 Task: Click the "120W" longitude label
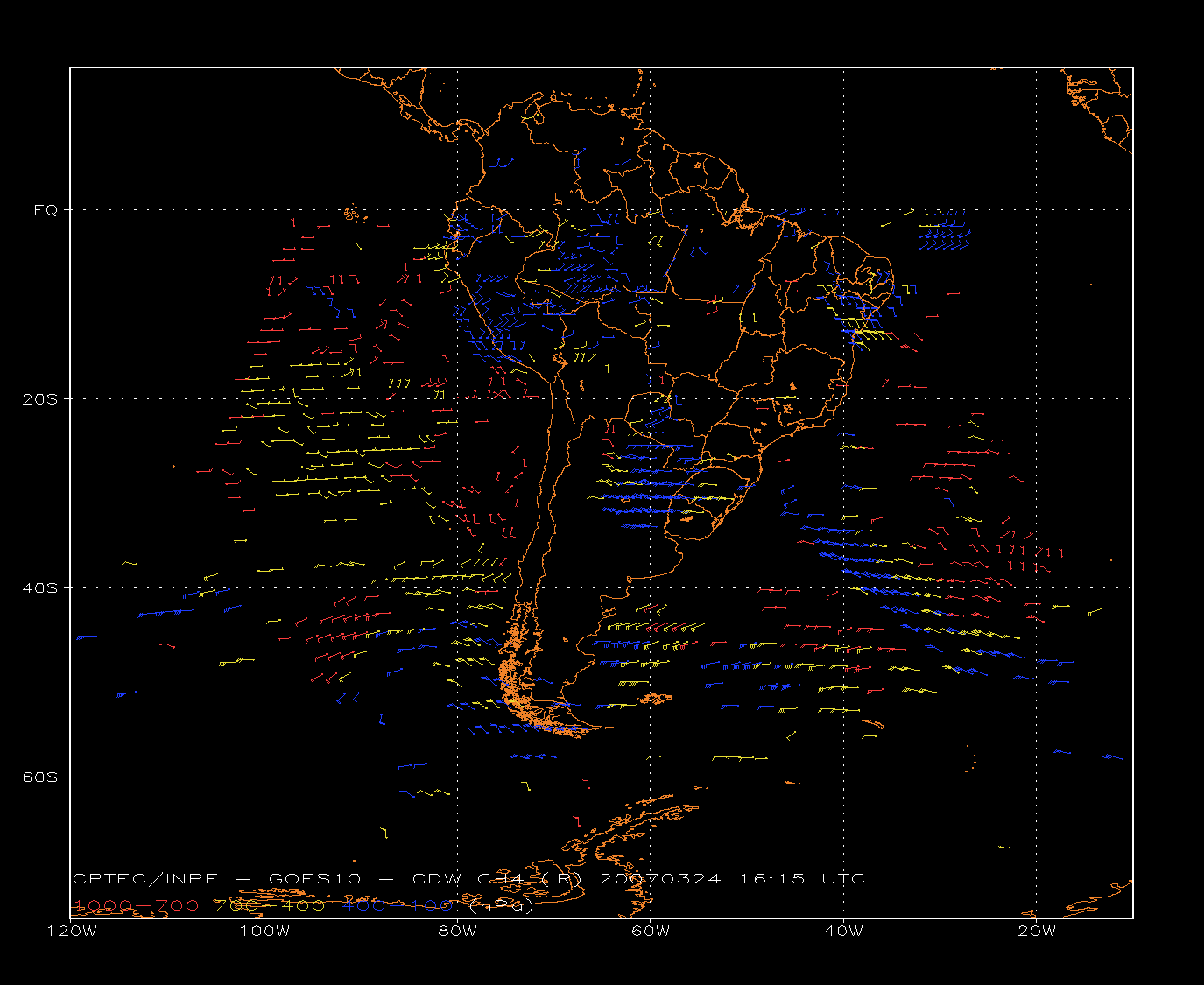[71, 931]
